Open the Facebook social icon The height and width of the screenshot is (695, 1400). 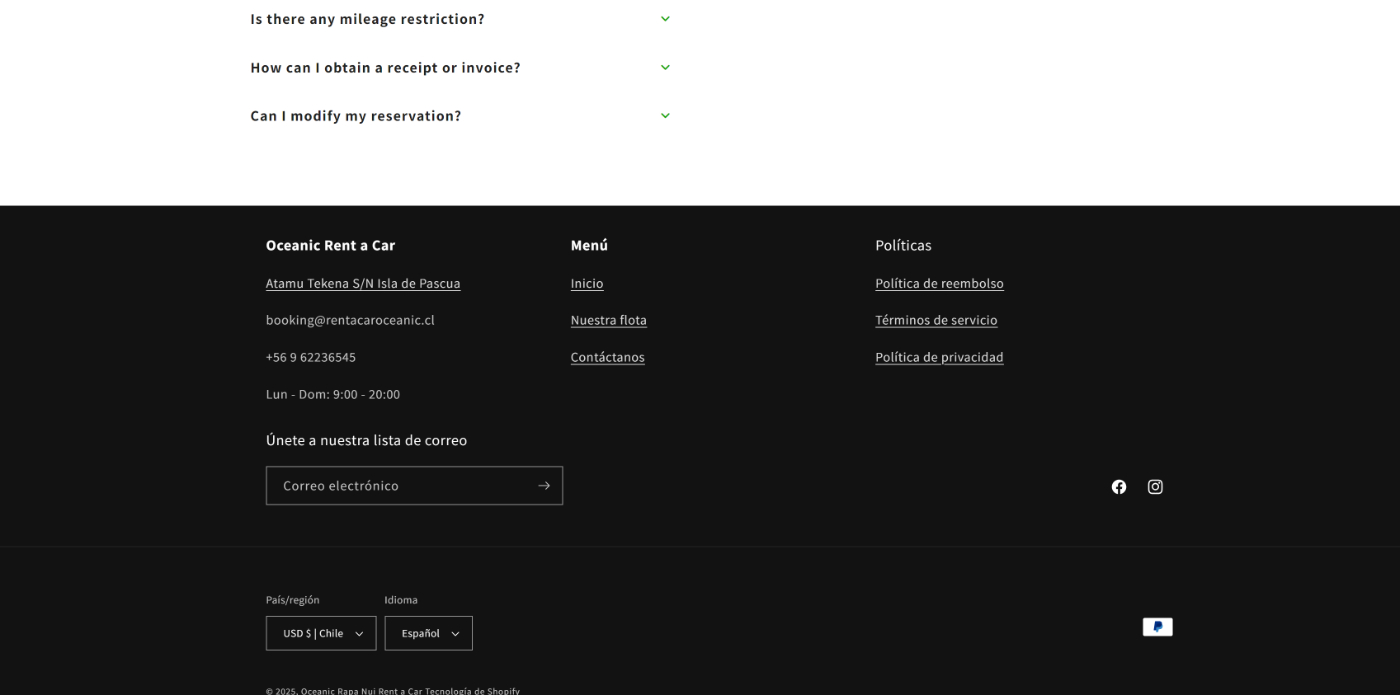1119,487
